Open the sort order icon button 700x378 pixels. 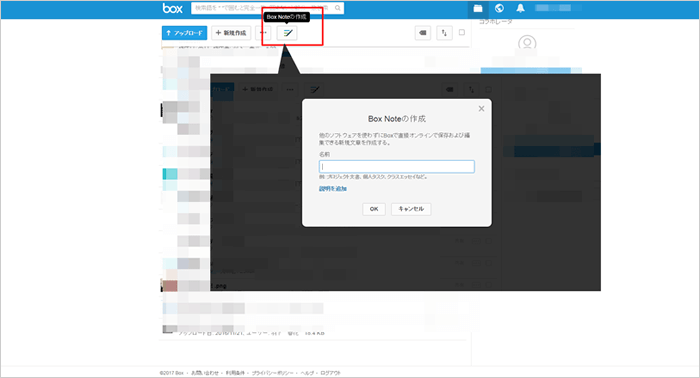pyautogui.click(x=444, y=33)
